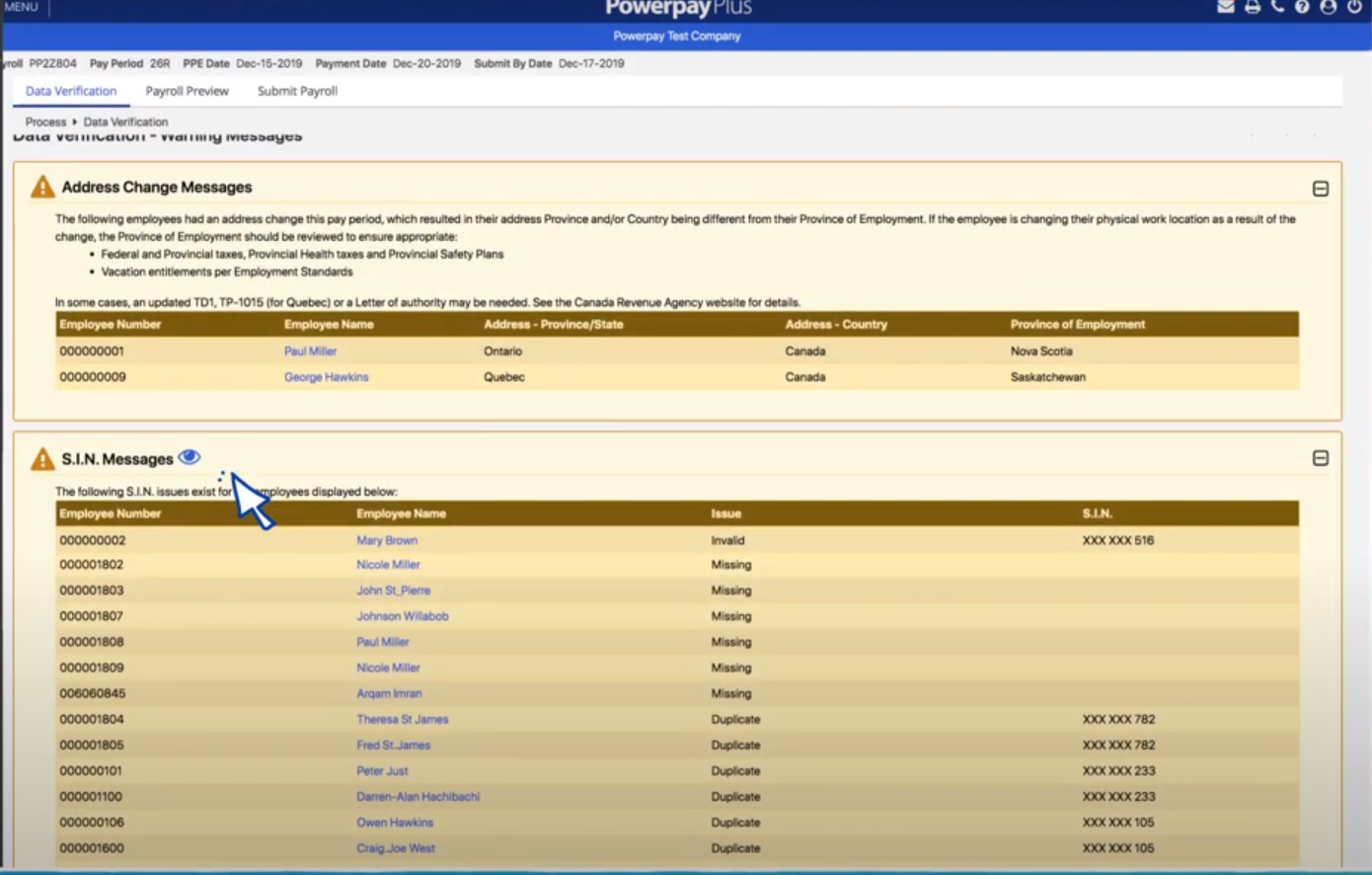This screenshot has width=1372, height=875.
Task: Click the S.I.N. column header
Action: click(x=1097, y=514)
